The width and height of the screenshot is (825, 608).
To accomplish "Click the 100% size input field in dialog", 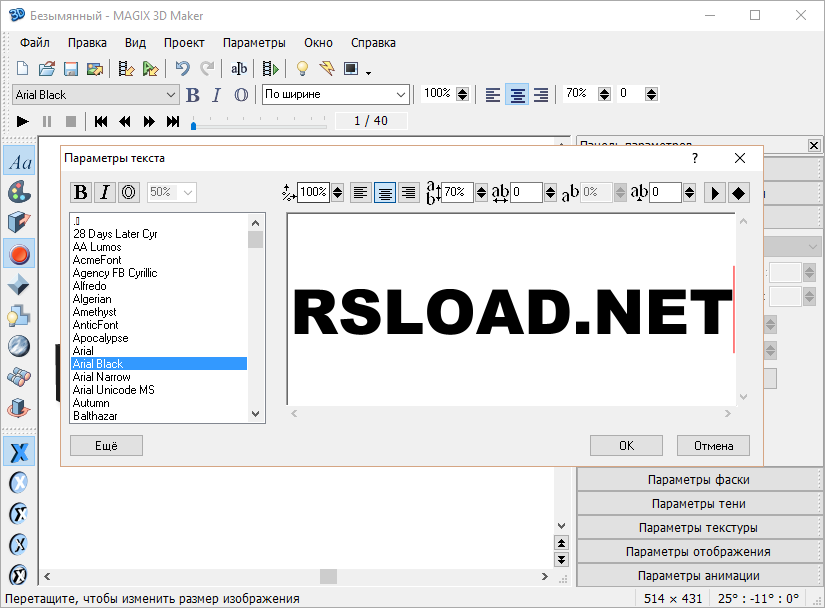I will (314, 192).
